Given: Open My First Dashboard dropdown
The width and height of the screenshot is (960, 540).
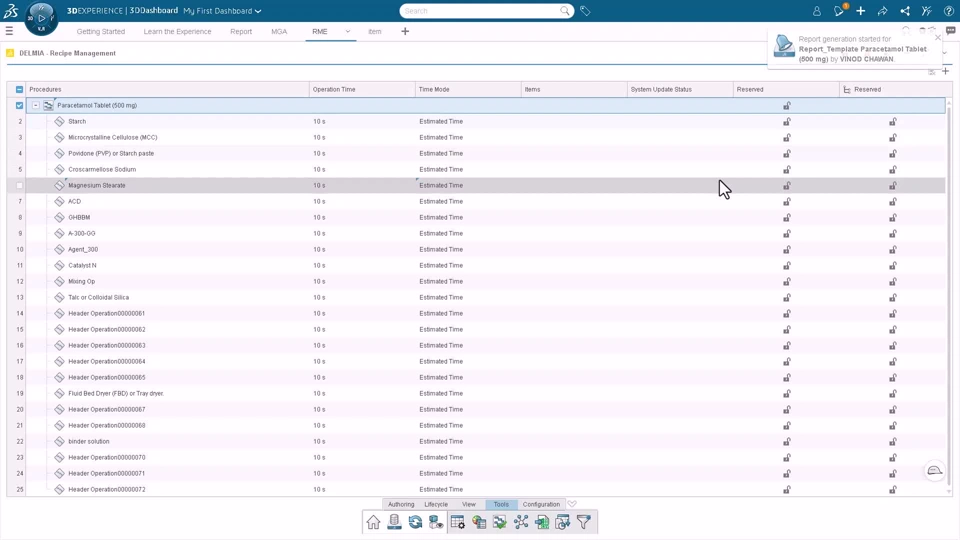Looking at the screenshot, I should (222, 11).
